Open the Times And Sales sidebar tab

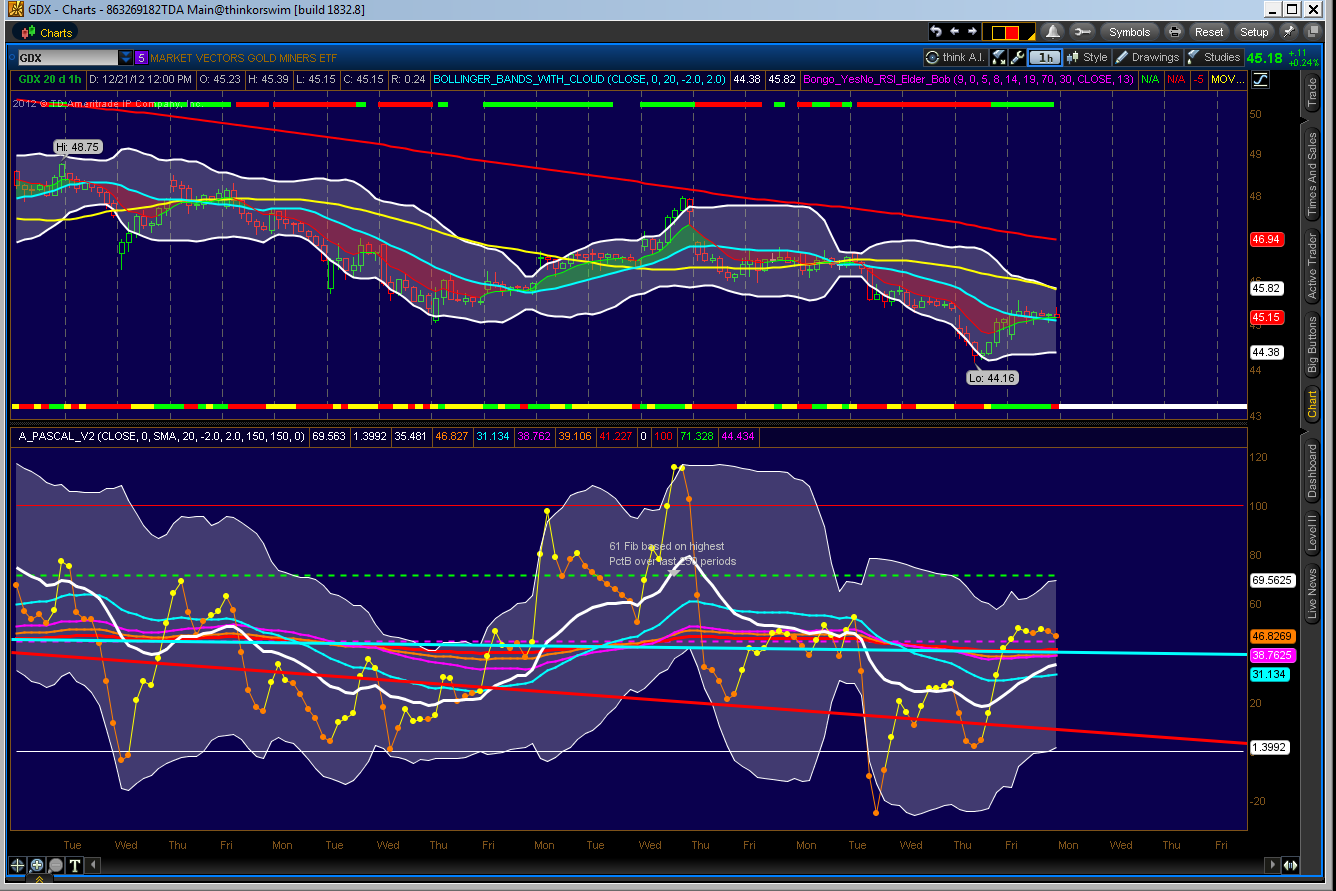[x=1313, y=175]
